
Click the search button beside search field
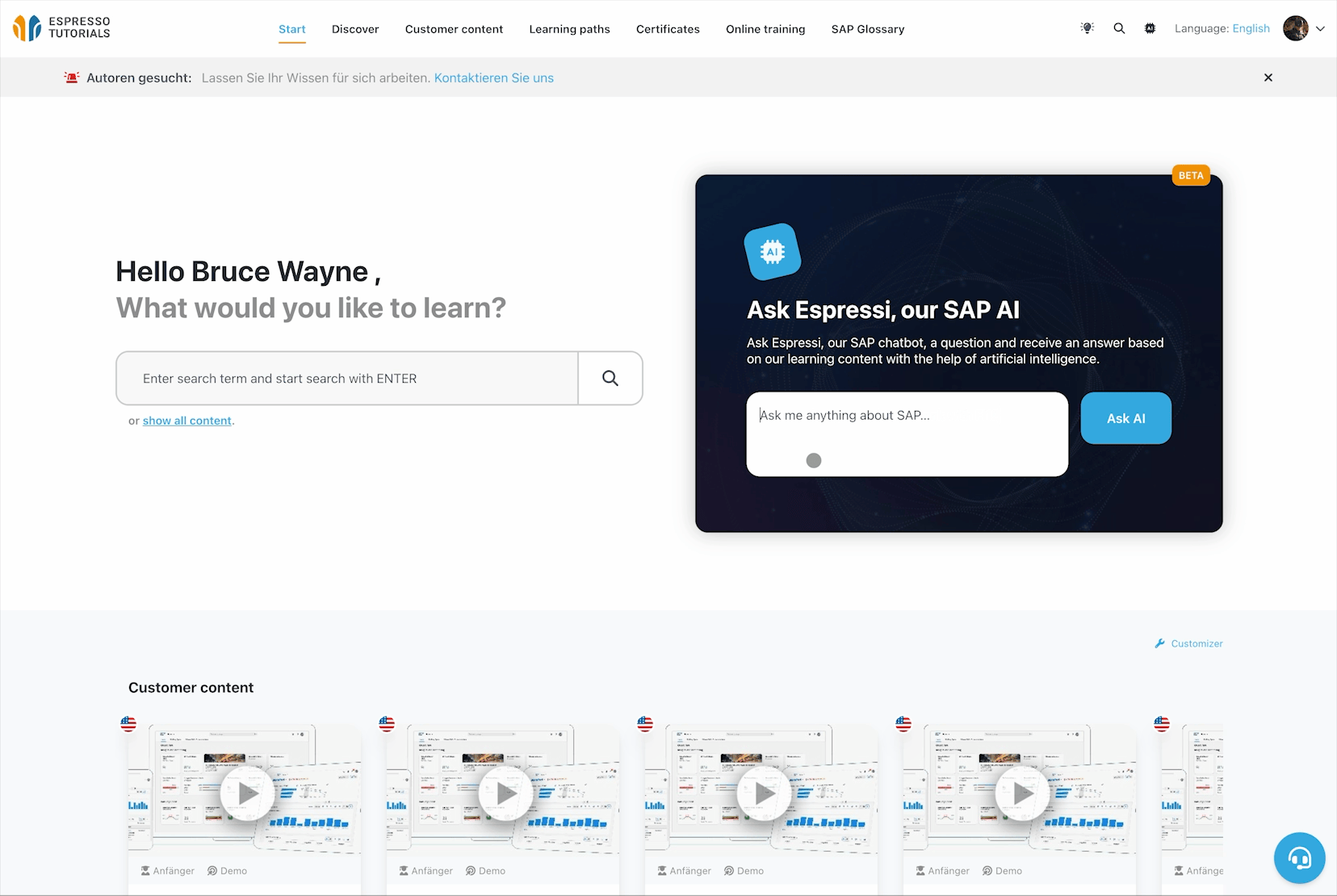point(610,378)
